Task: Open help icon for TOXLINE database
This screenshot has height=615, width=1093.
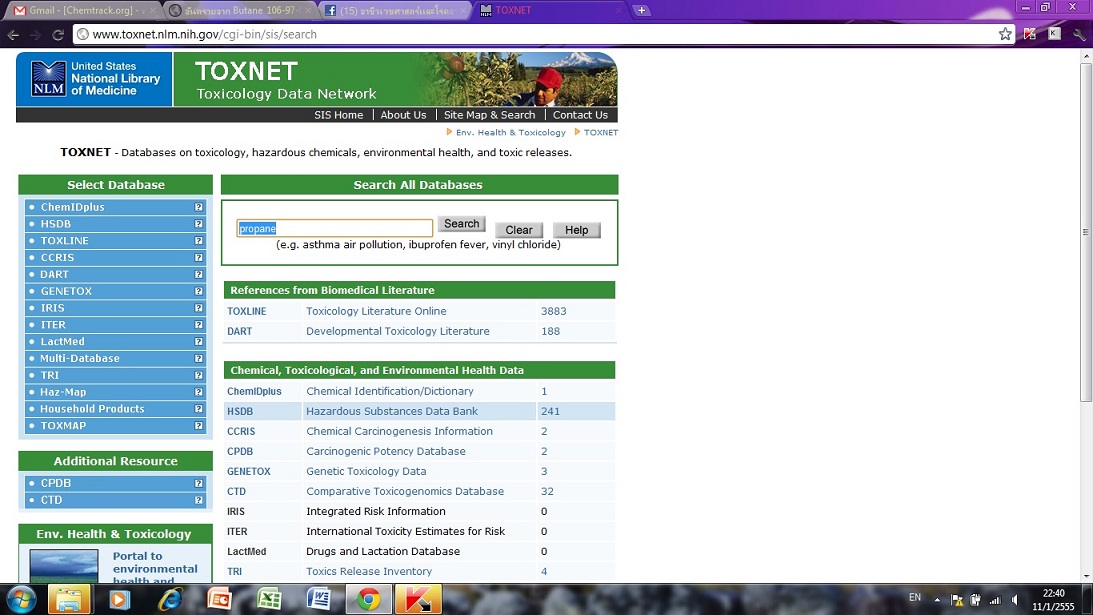Action: [x=199, y=241]
